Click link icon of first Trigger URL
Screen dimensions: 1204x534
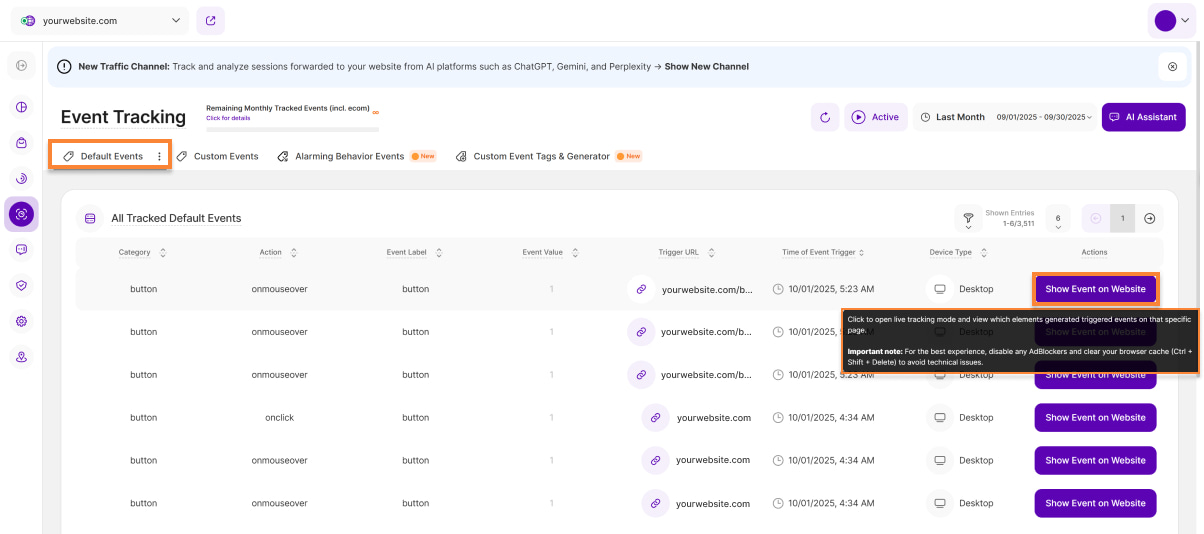(x=640, y=289)
